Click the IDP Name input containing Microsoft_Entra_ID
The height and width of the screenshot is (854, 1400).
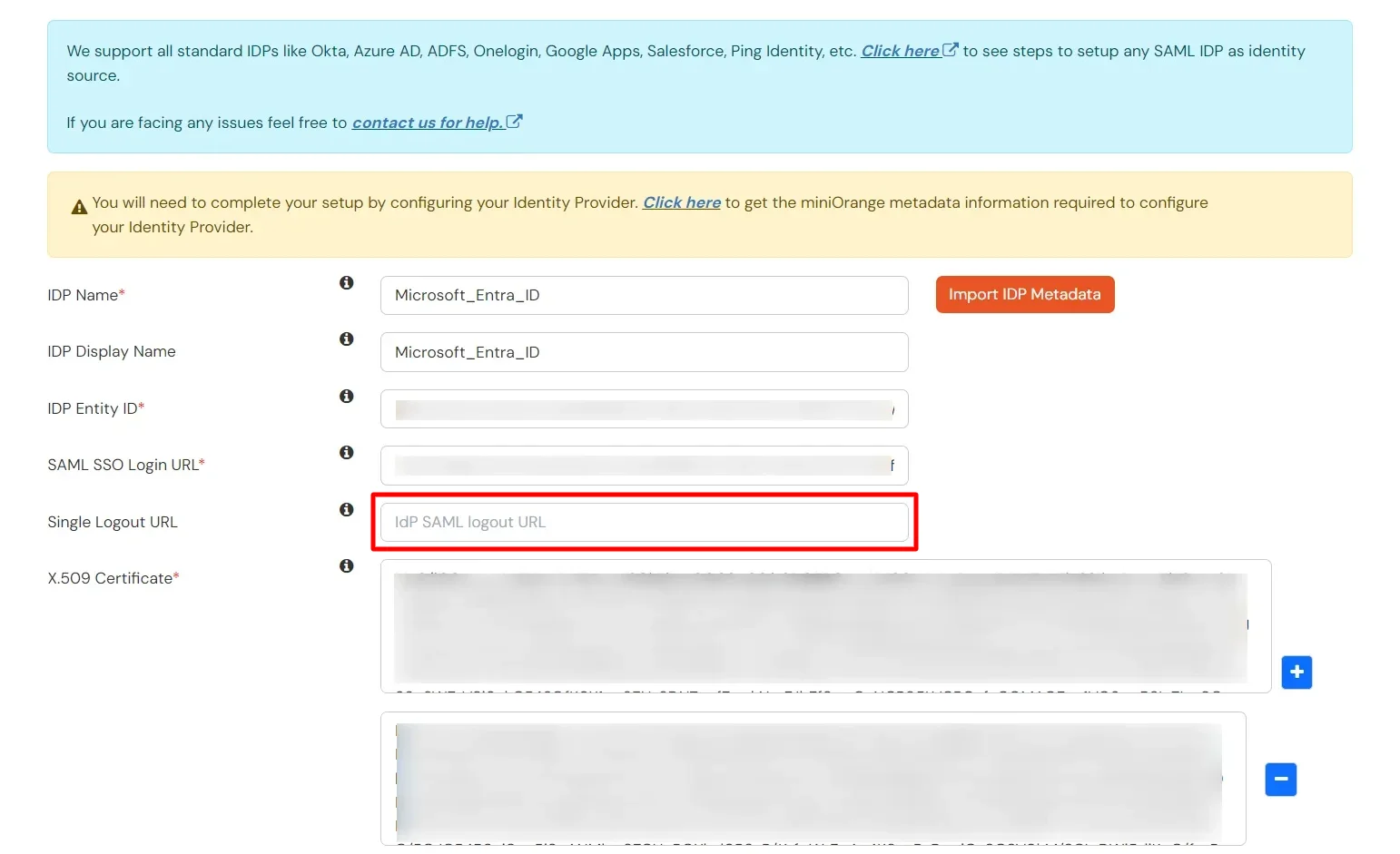644,295
